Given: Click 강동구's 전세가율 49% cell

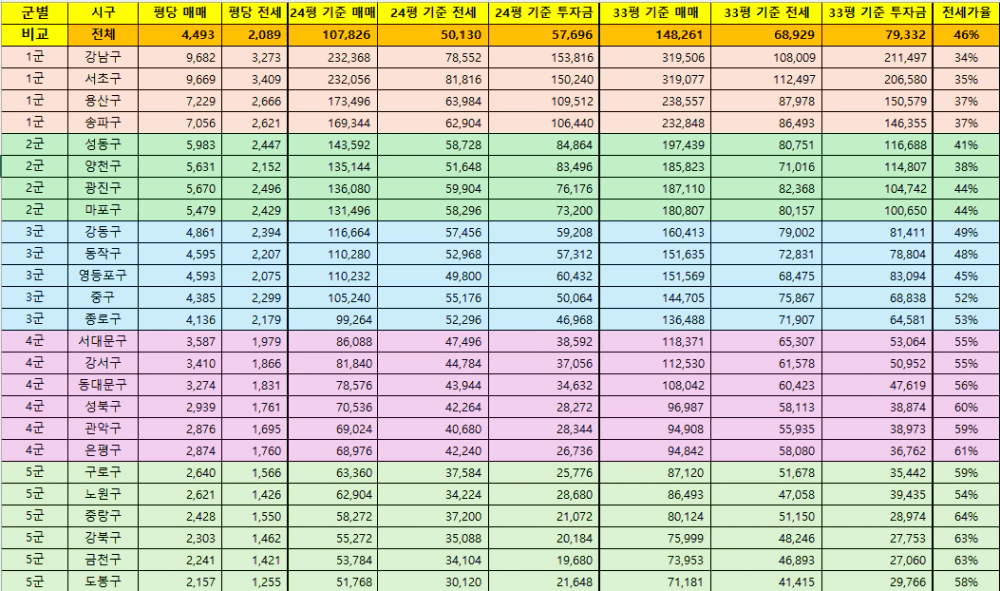Looking at the screenshot, I should pos(966,232).
